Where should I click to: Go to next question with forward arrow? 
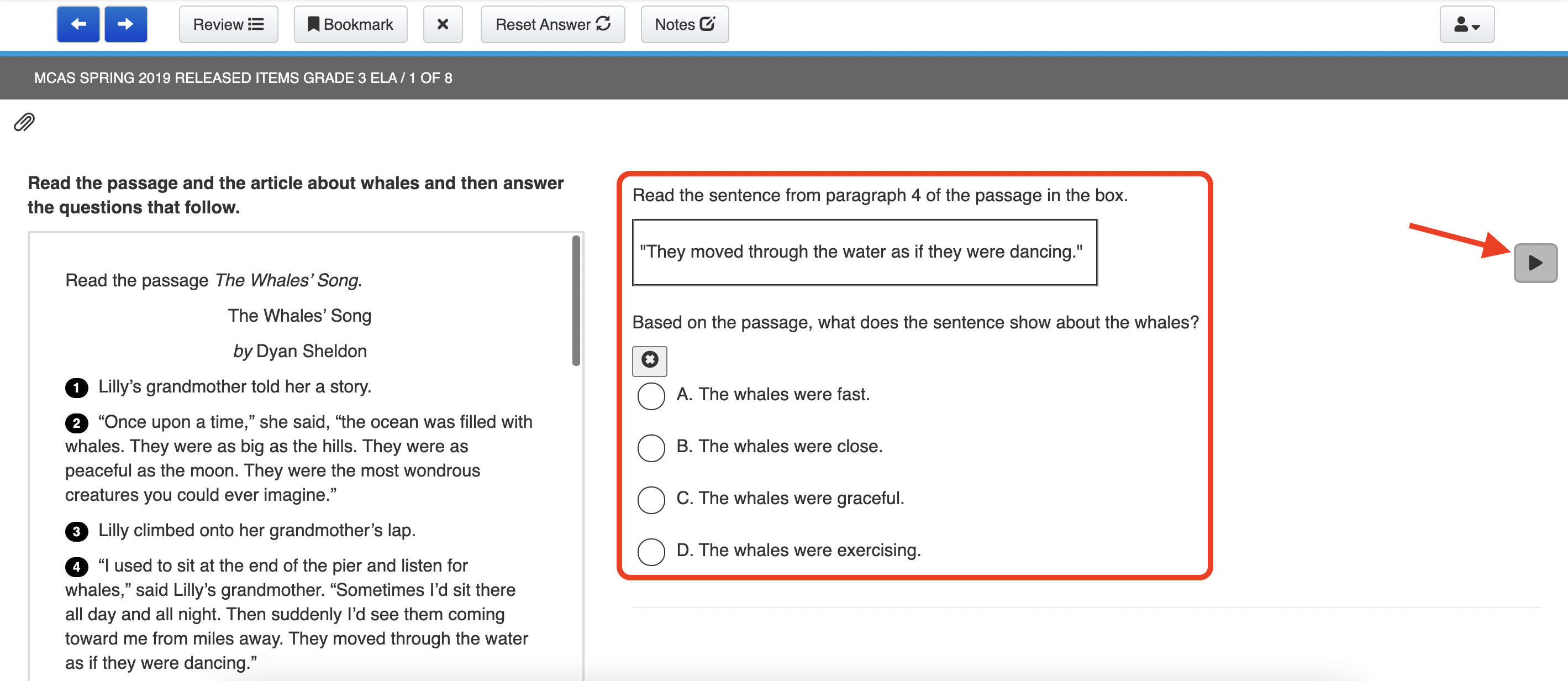point(125,24)
